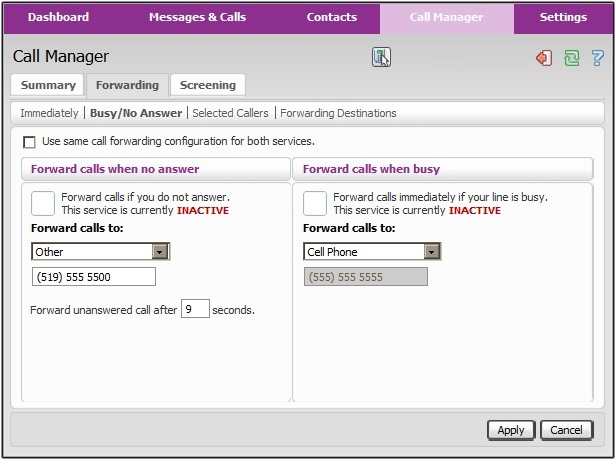Switch to the Summary sub-tab

(x=47, y=85)
